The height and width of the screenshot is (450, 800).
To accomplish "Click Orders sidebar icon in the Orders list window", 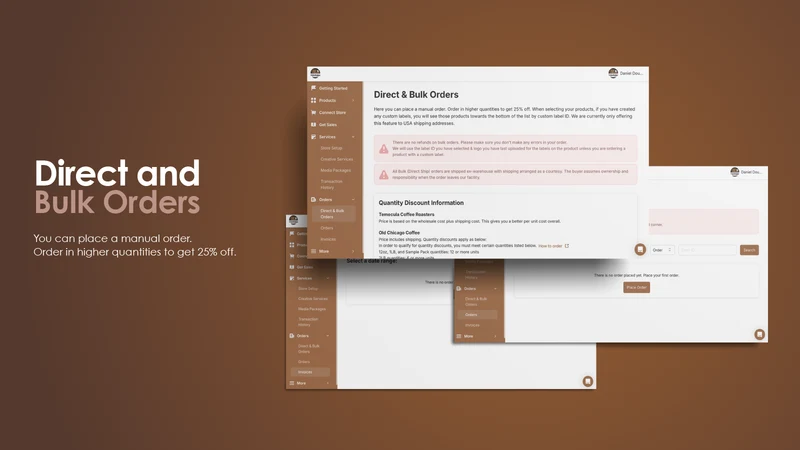I will (459, 289).
